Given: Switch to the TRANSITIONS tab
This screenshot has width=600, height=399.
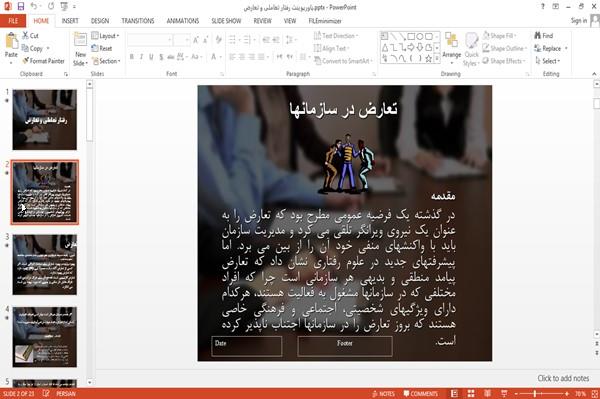Looking at the screenshot, I should click(x=138, y=21).
